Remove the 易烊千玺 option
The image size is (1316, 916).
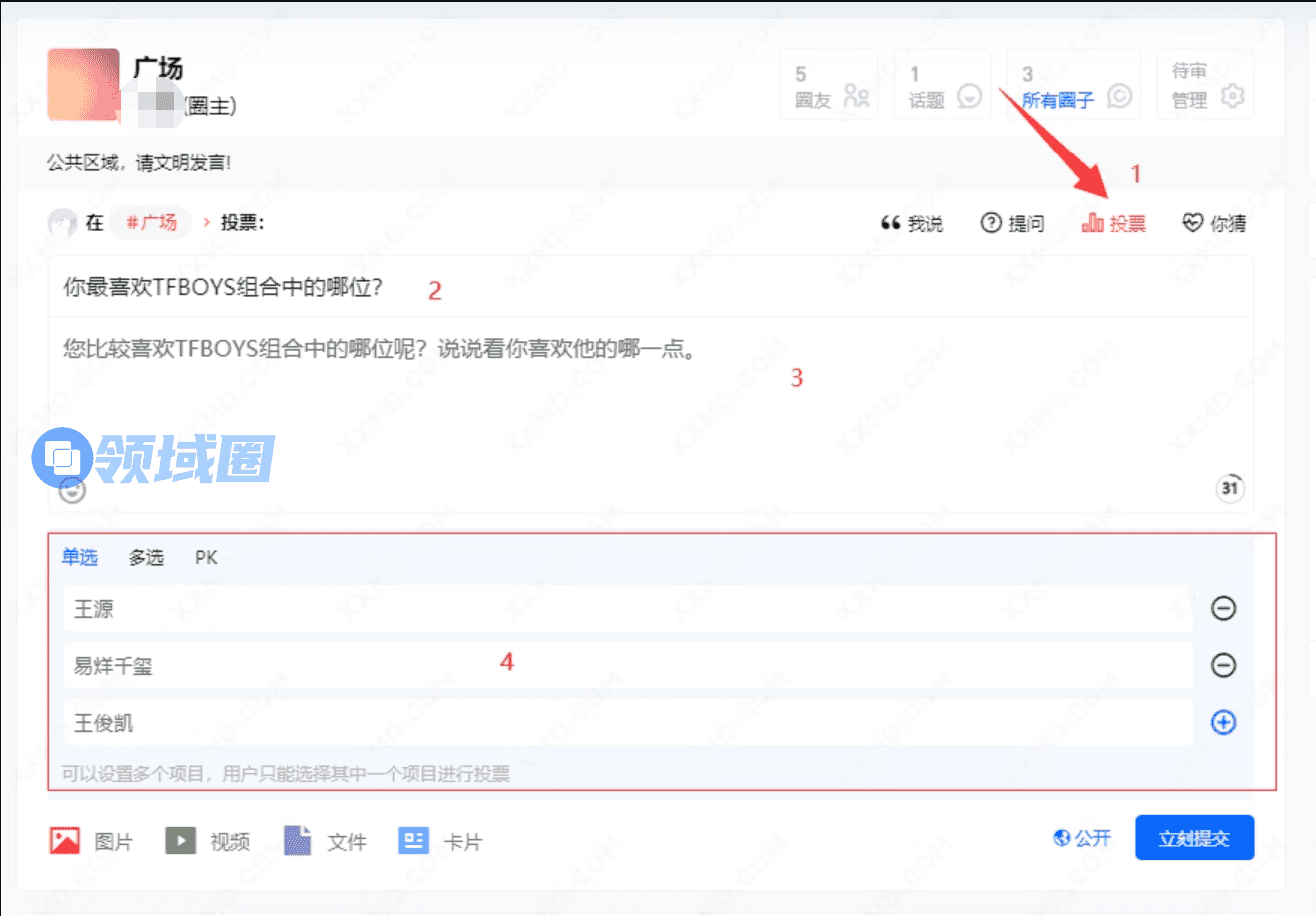tap(1223, 665)
